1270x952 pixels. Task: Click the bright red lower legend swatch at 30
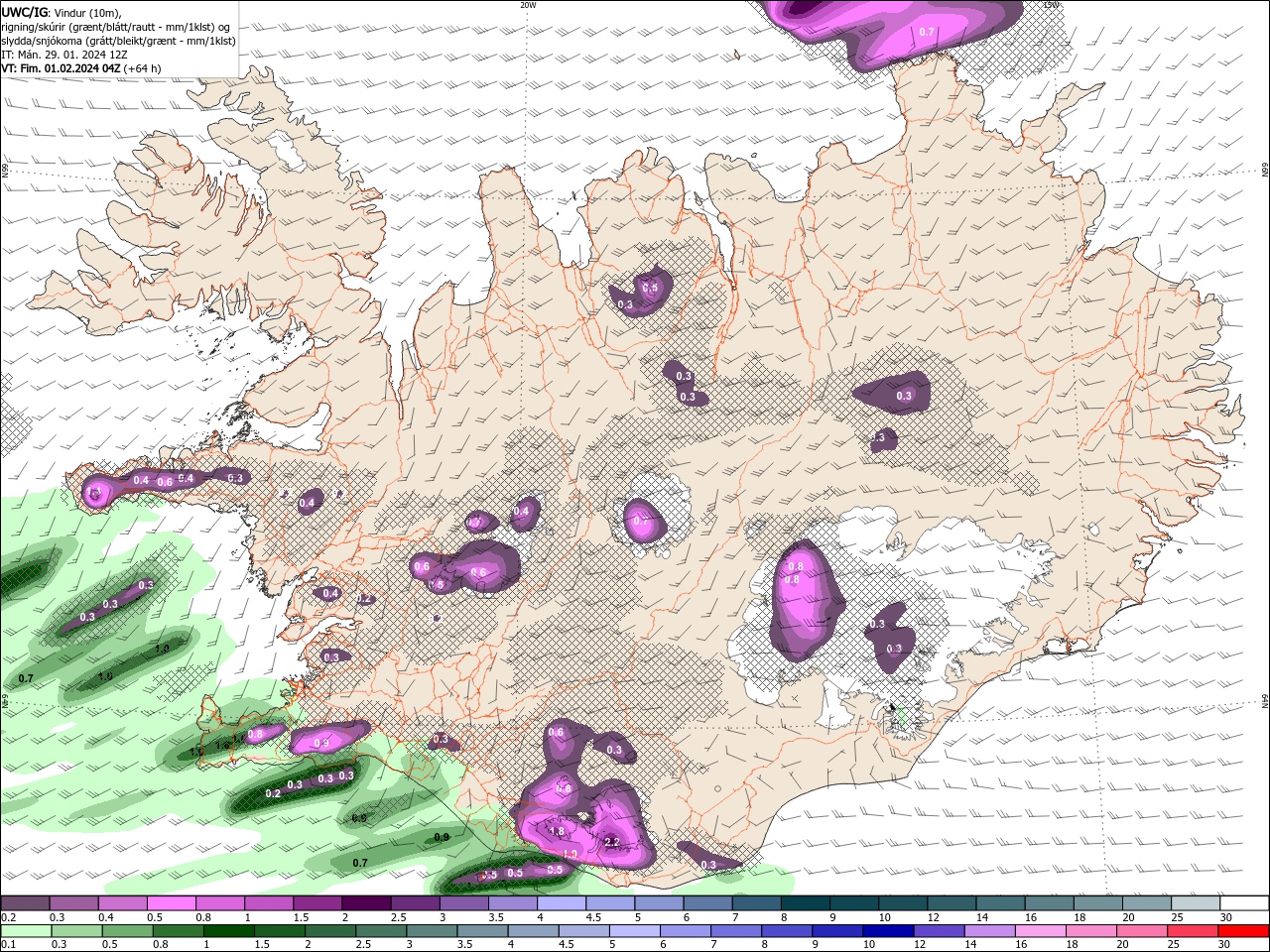pos(1244,931)
